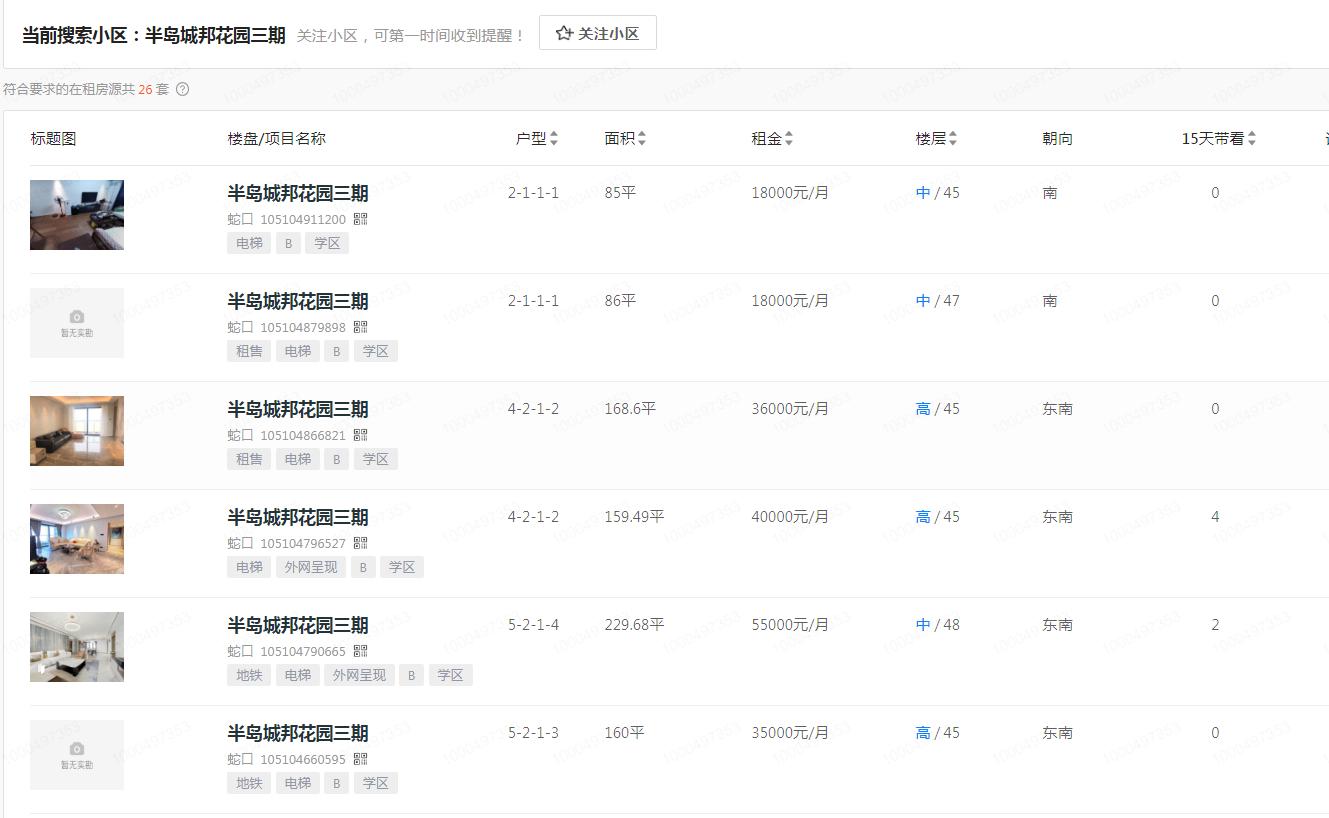Open the 85平 listing title link
Viewport: 1329px width, 818px height.
click(298, 193)
